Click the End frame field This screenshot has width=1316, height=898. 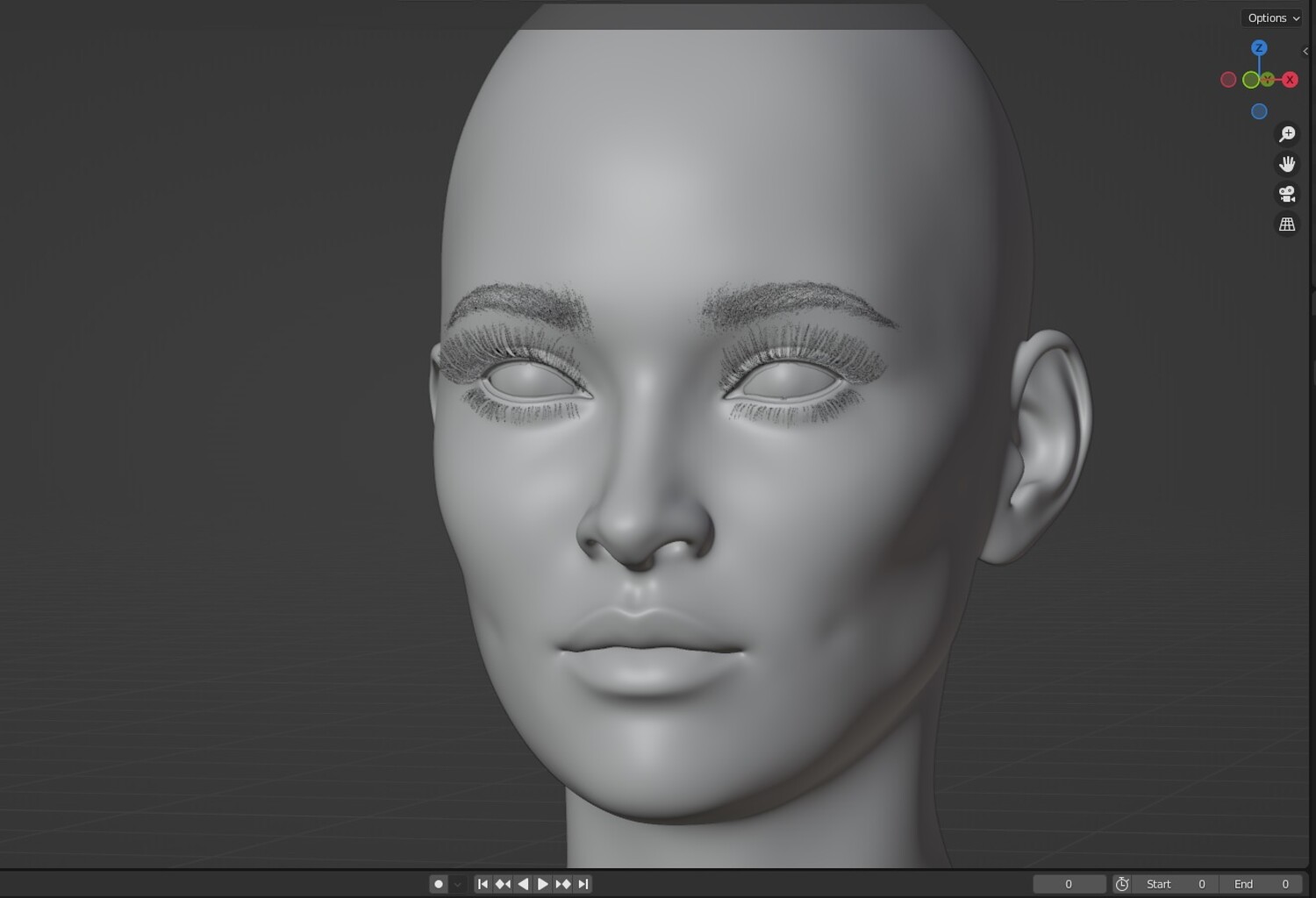1261,884
